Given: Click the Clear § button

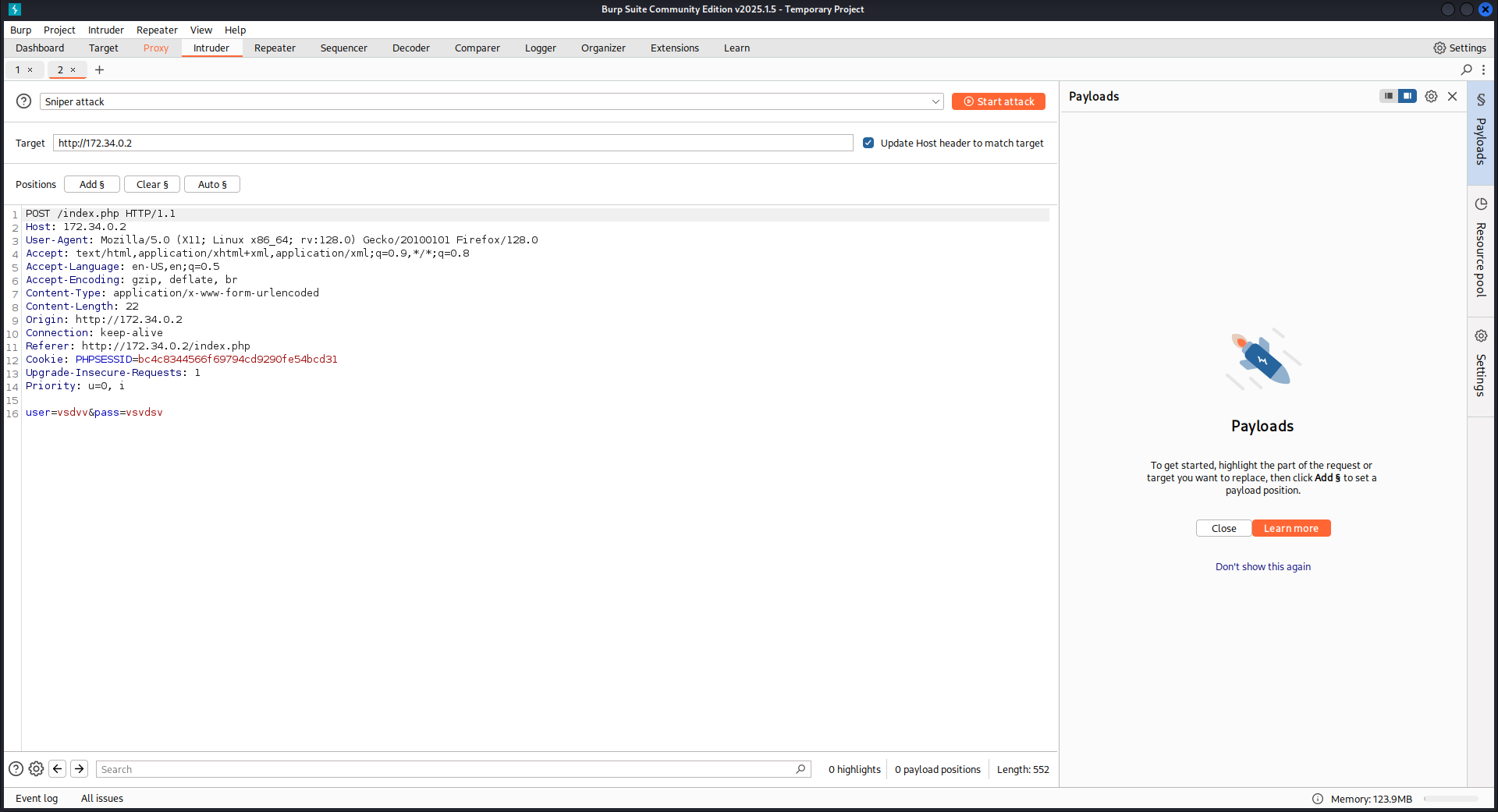Looking at the screenshot, I should tap(152, 185).
